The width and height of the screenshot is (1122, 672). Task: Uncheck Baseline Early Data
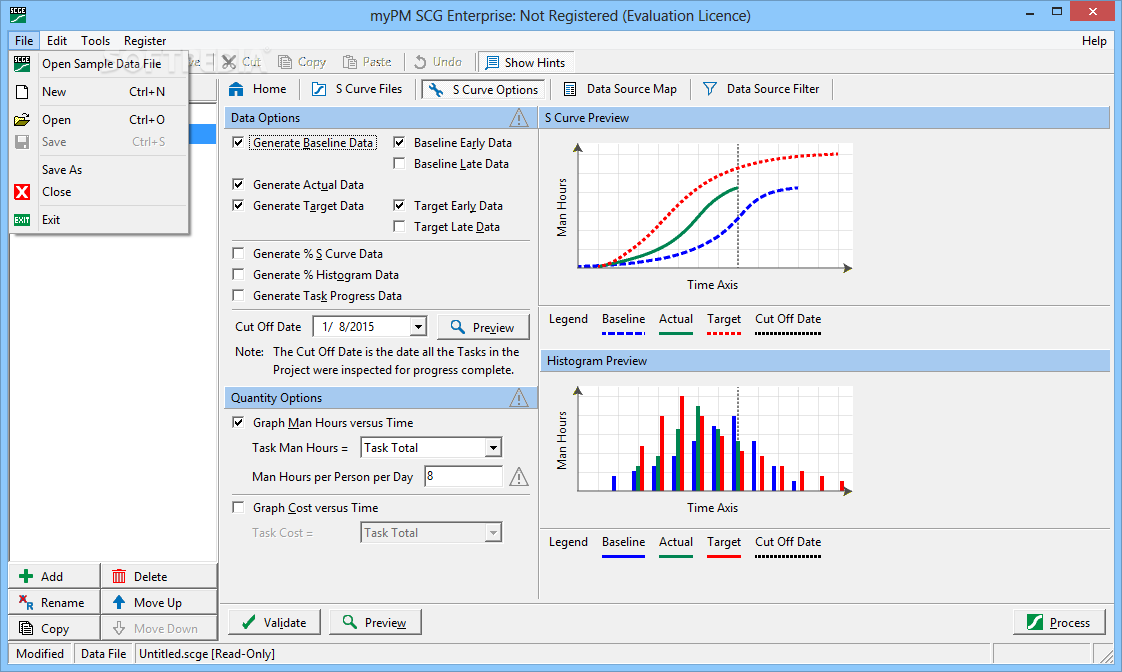399,142
